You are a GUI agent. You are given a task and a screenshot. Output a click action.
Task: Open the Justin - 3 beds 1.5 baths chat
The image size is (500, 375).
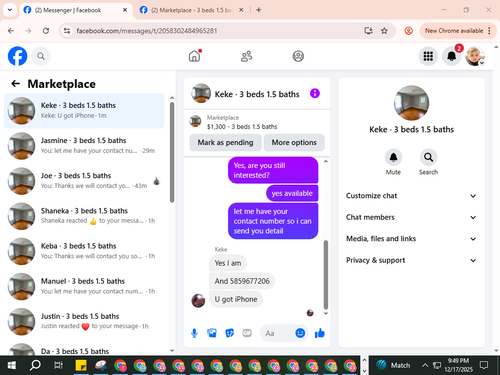click(x=84, y=321)
